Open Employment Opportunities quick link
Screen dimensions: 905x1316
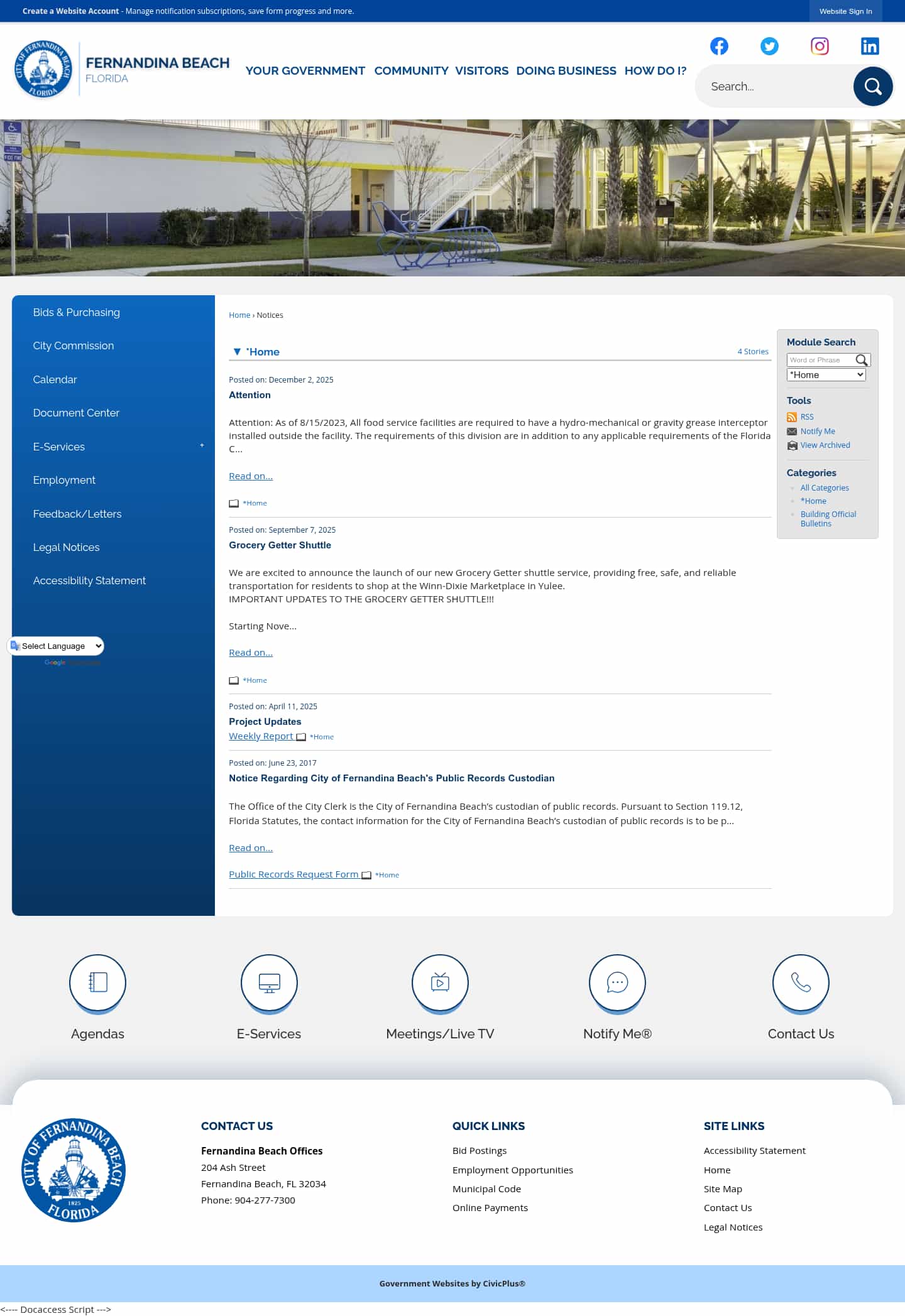pos(513,1170)
